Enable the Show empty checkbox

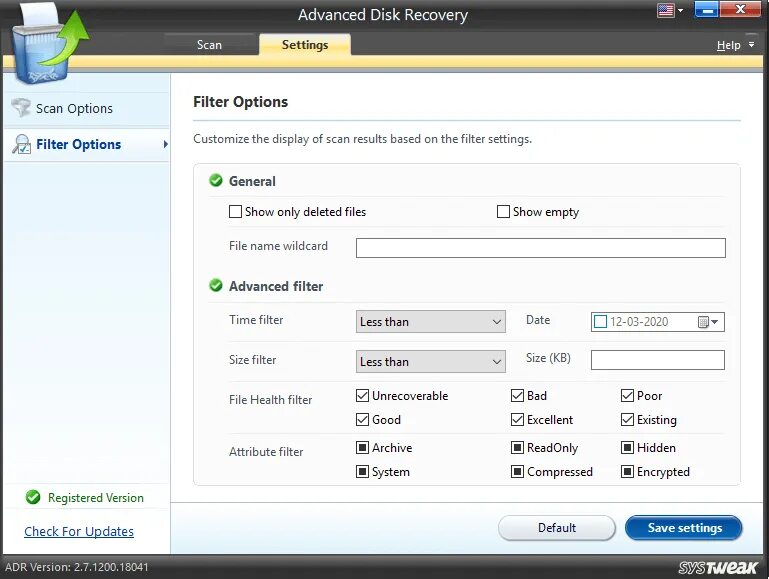click(x=503, y=212)
